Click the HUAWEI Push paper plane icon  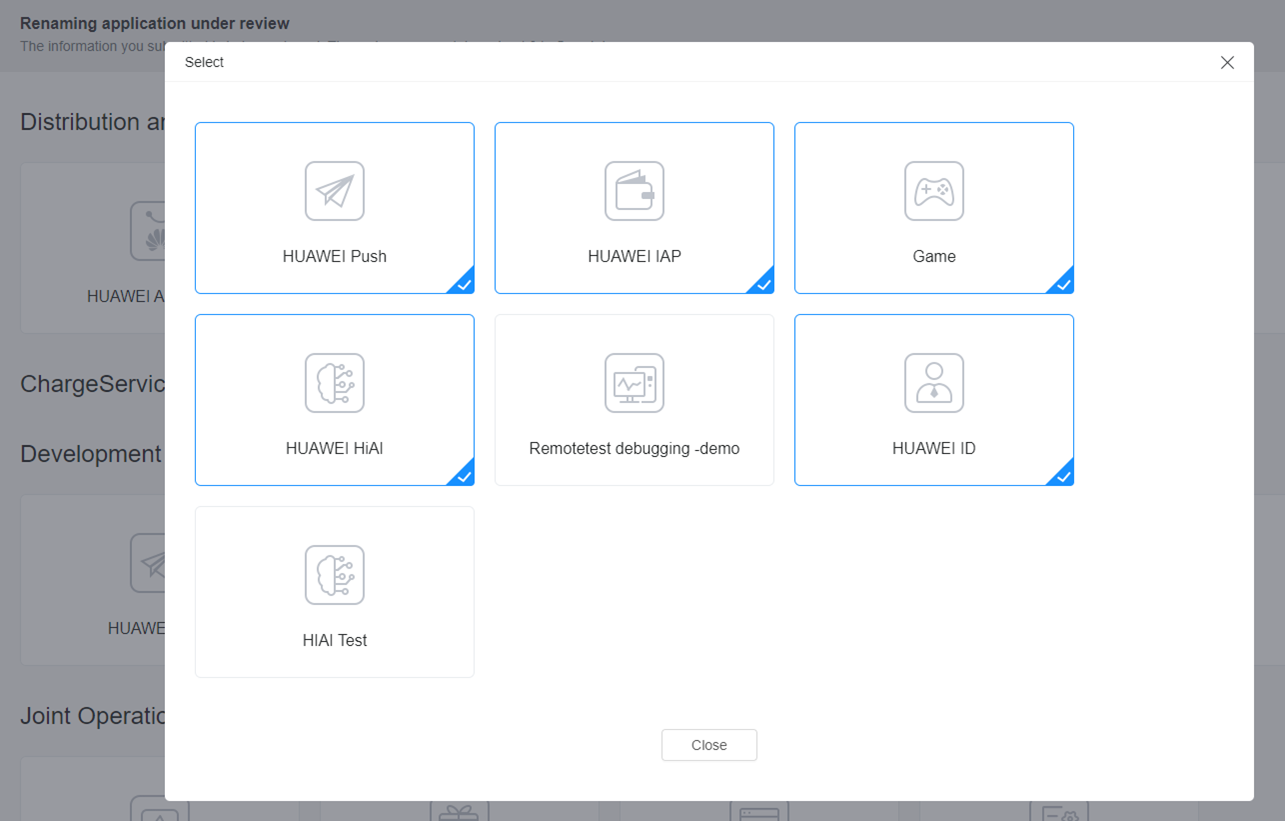(x=334, y=191)
